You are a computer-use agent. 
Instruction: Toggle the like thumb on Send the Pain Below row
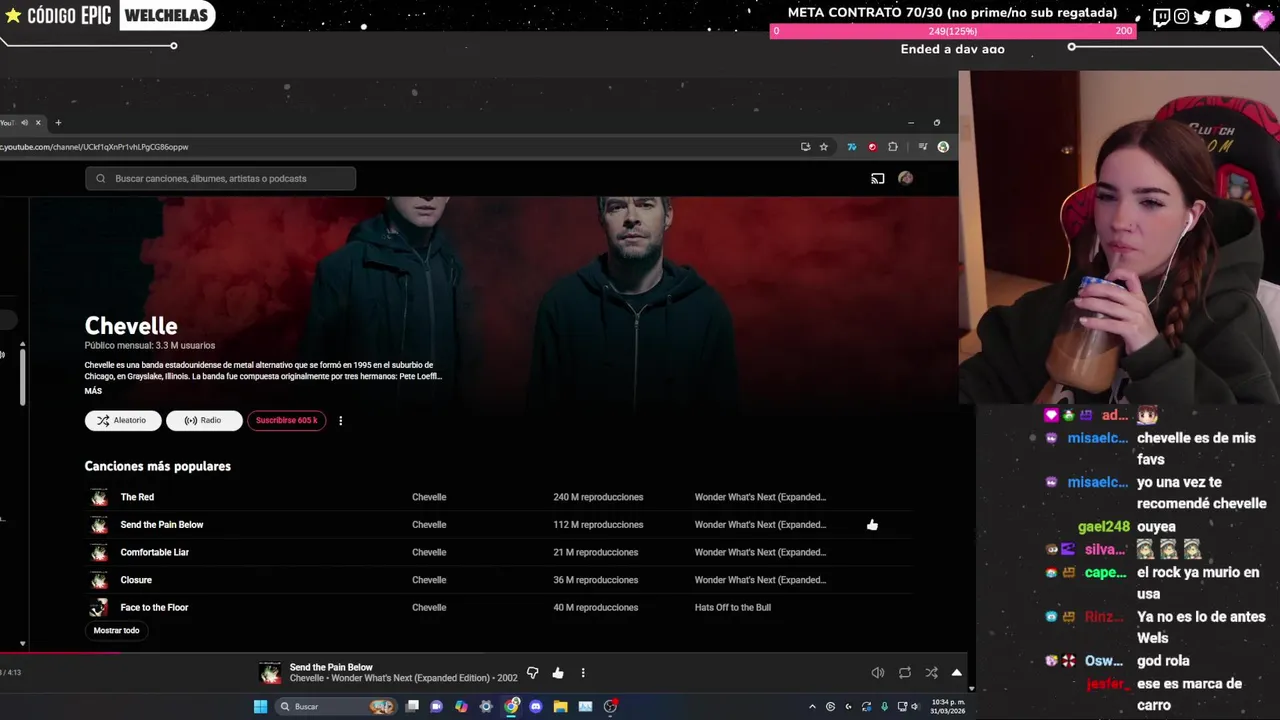[872, 525]
